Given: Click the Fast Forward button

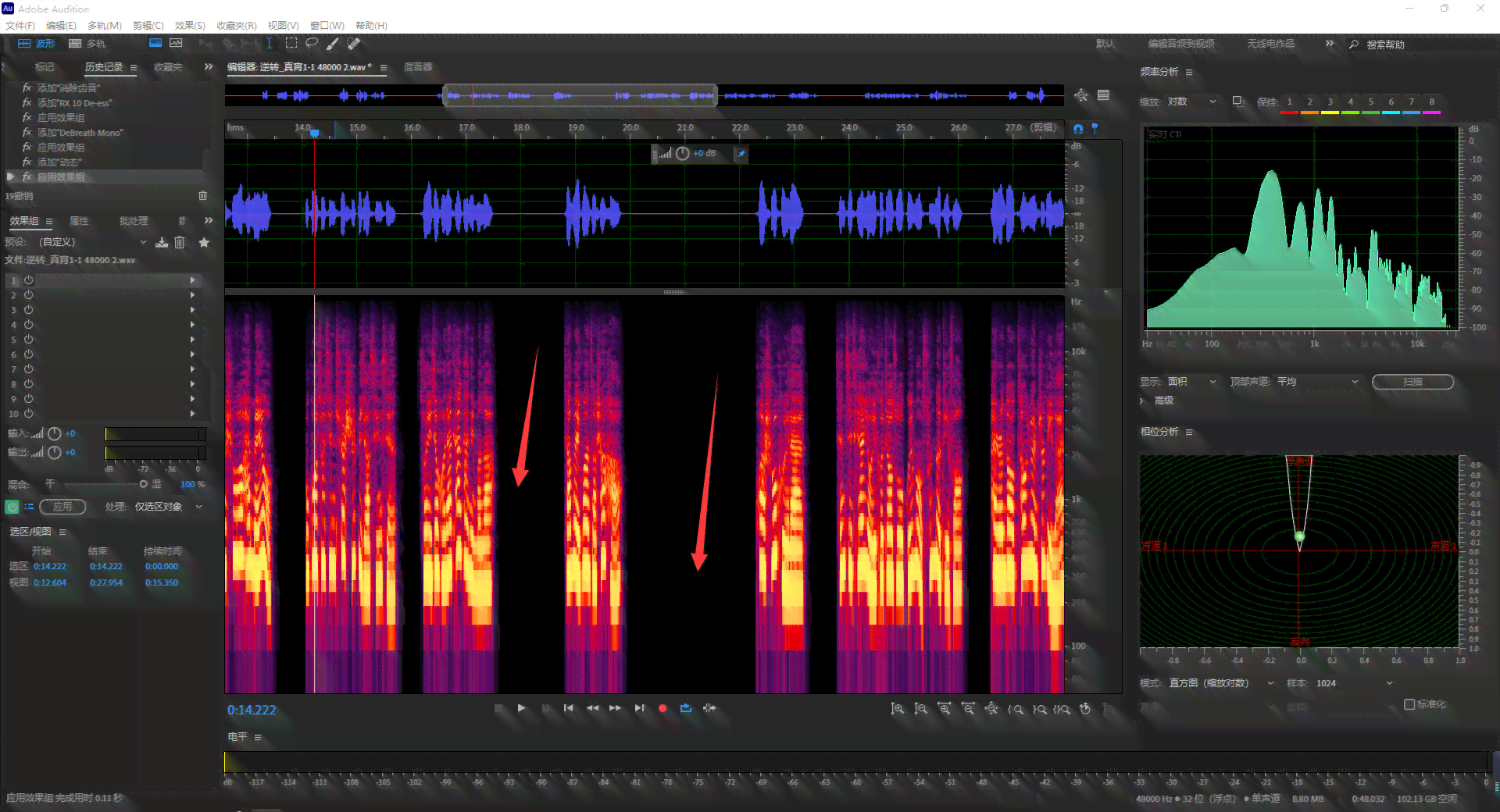Looking at the screenshot, I should pyautogui.click(x=616, y=708).
